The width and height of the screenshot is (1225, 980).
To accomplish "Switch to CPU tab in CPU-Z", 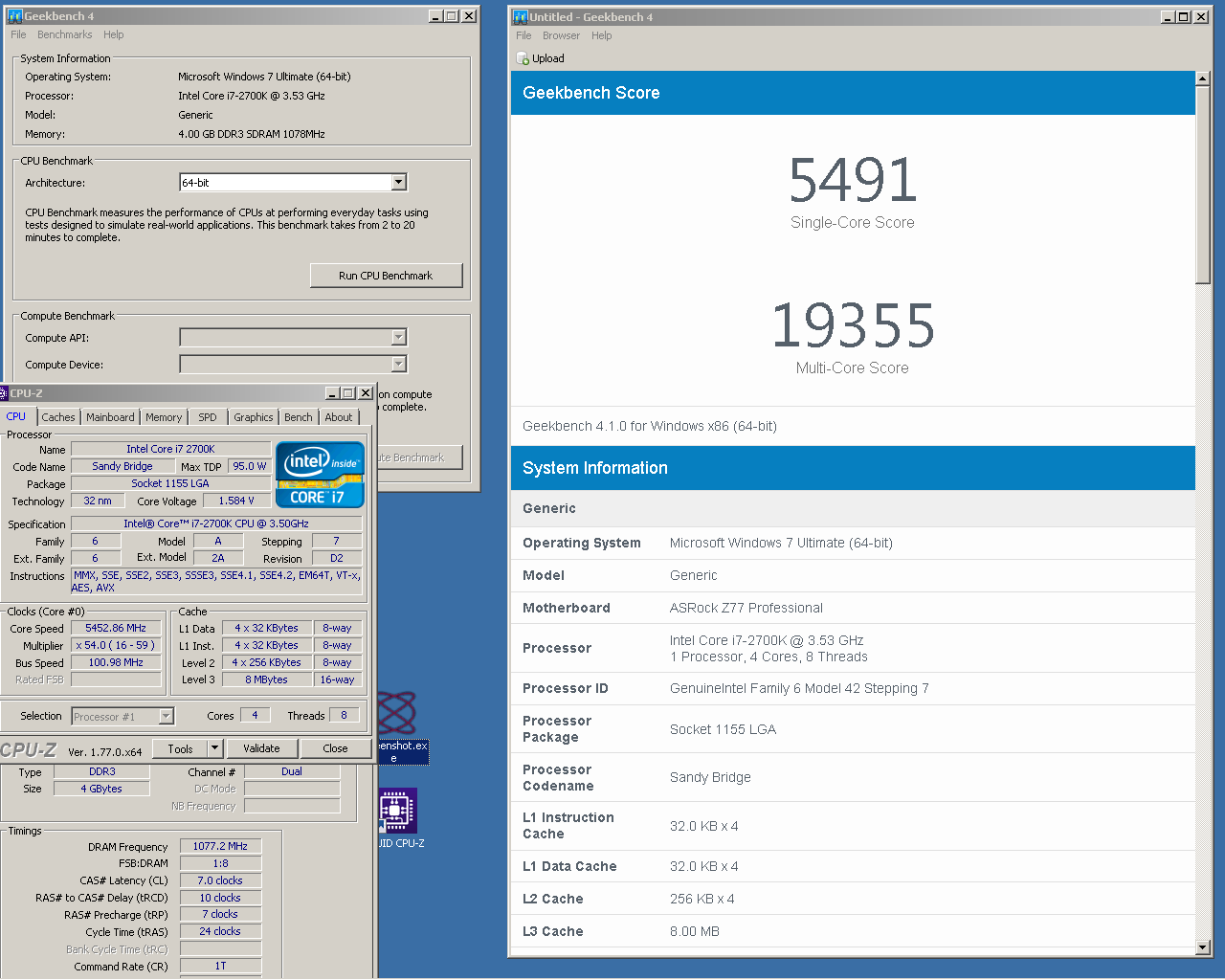I will tap(16, 416).
